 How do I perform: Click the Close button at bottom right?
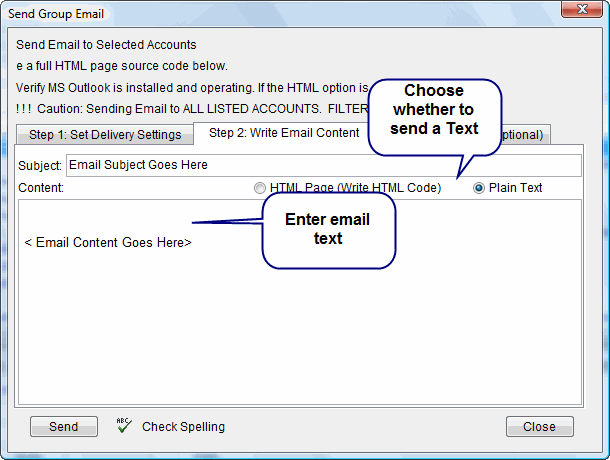click(539, 427)
